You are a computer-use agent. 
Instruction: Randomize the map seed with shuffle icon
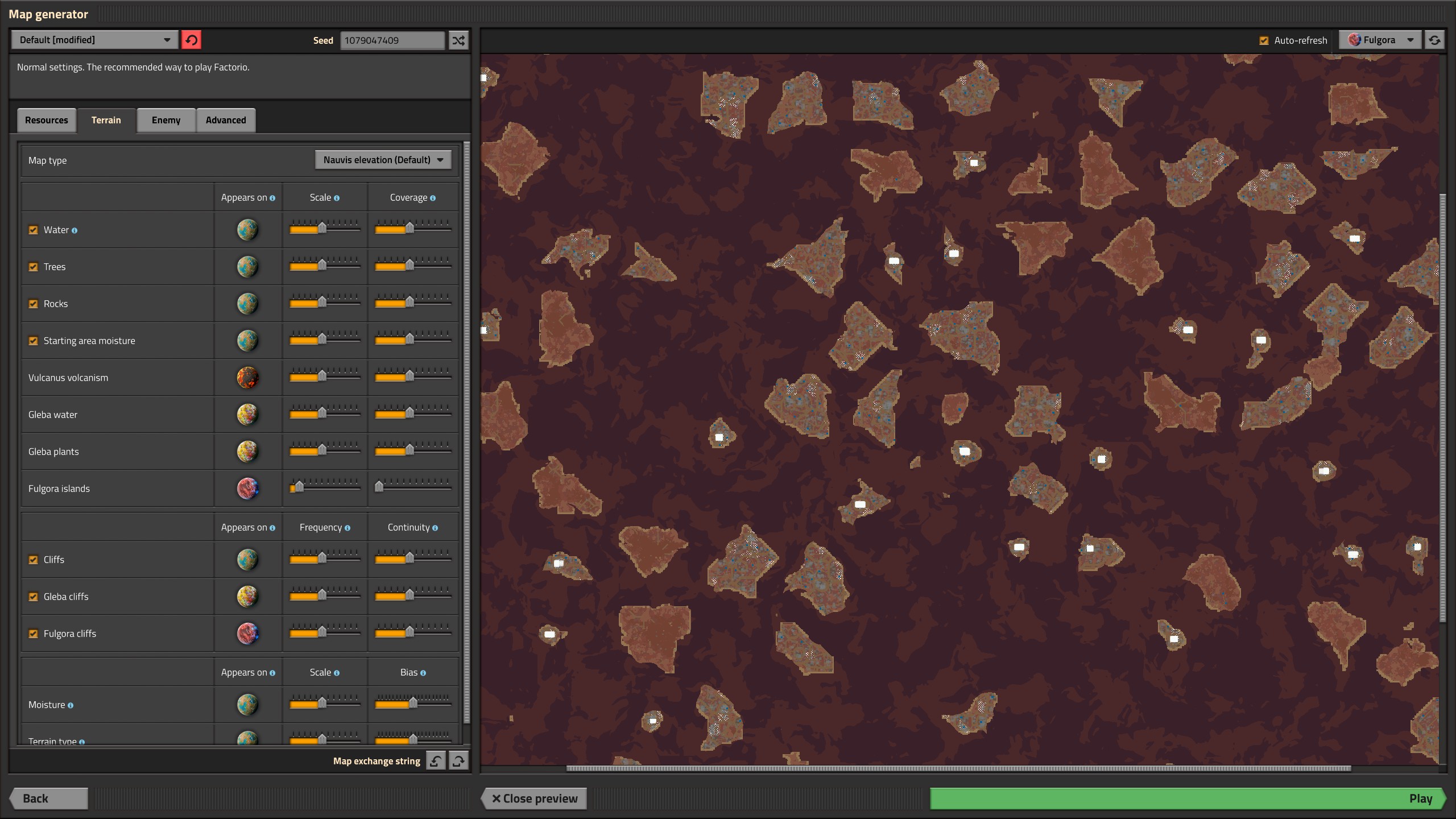coord(458,40)
